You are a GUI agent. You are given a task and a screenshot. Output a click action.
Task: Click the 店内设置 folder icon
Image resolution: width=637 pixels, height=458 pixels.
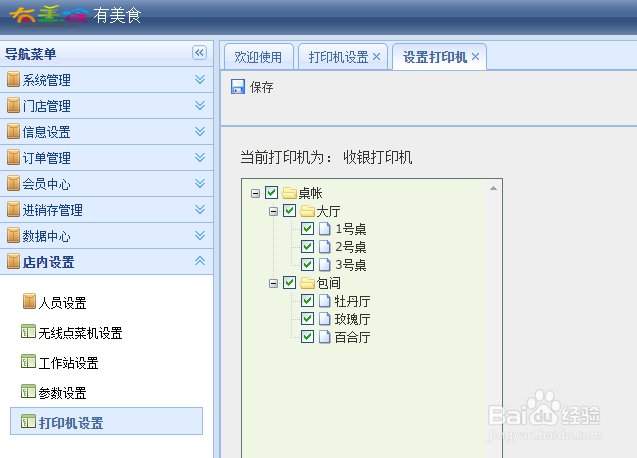click(13, 261)
